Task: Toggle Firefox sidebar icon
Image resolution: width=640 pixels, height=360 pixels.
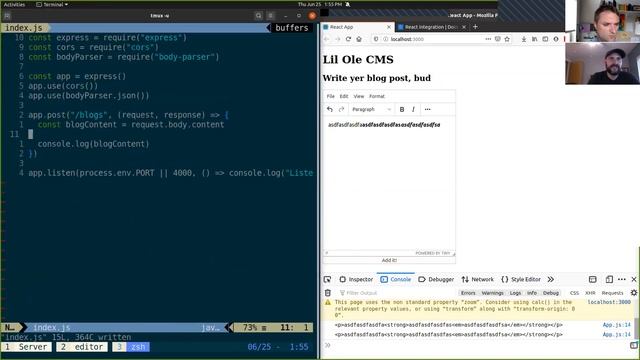Action: [x=545, y=39]
